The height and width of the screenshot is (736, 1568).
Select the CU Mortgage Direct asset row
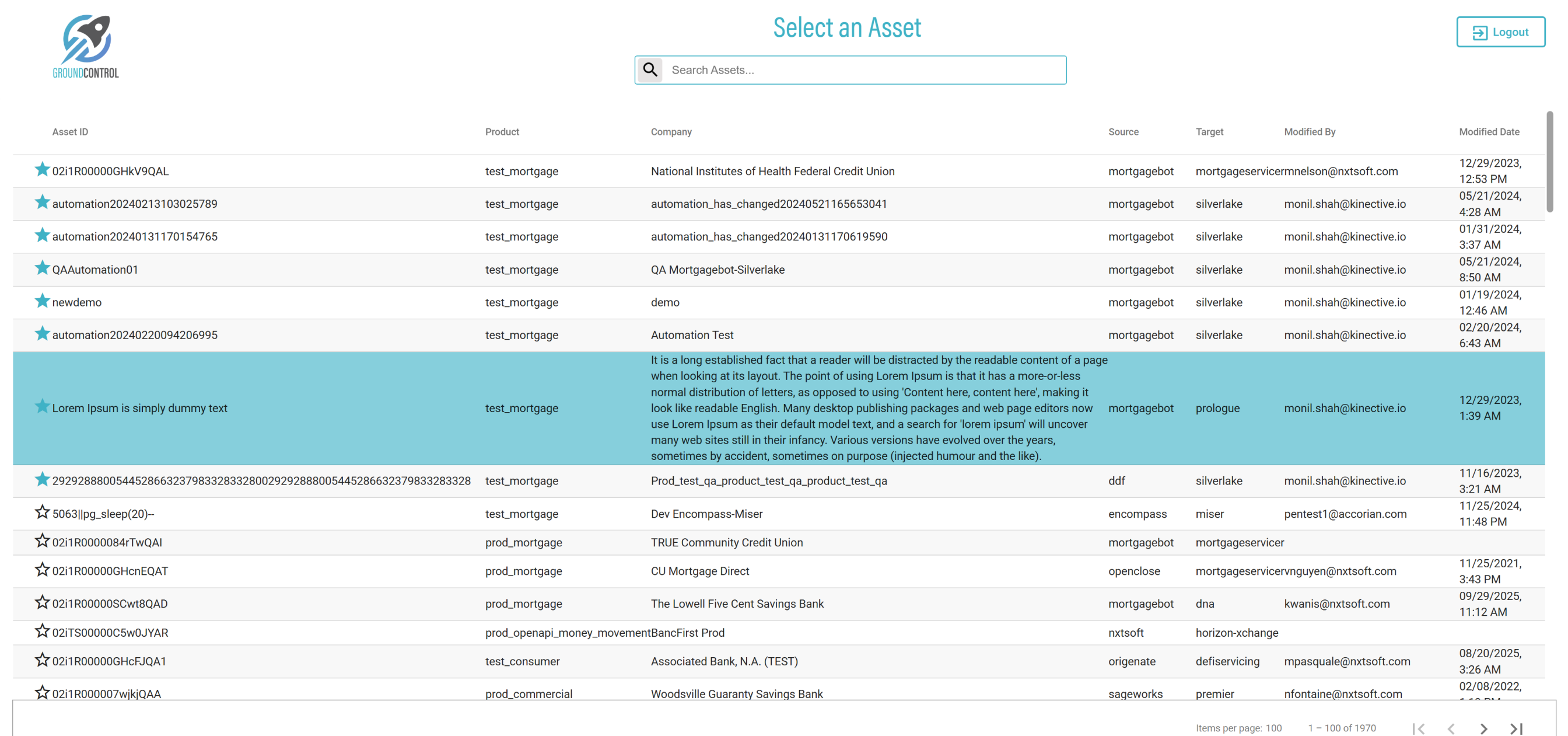(x=699, y=571)
